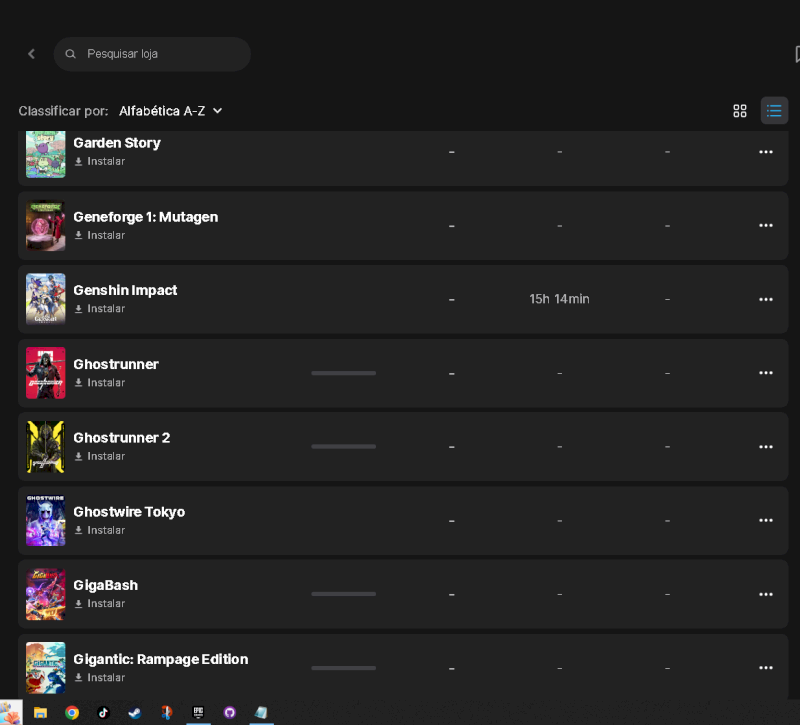Image resolution: width=800 pixels, height=725 pixels.
Task: Click the GigaBash achievements progress bar
Action: (x=343, y=594)
